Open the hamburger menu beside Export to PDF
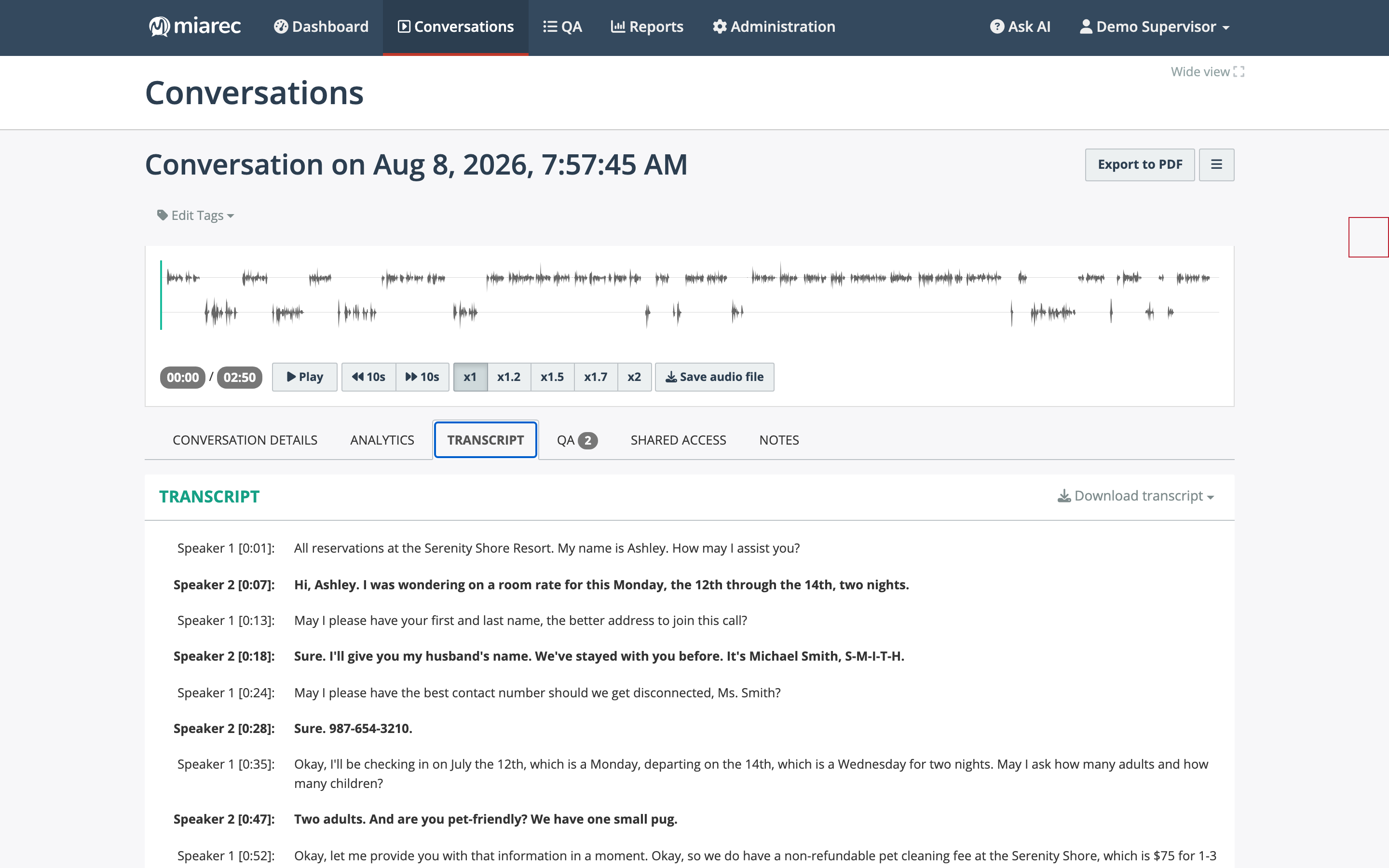The image size is (1389, 868). [x=1216, y=165]
